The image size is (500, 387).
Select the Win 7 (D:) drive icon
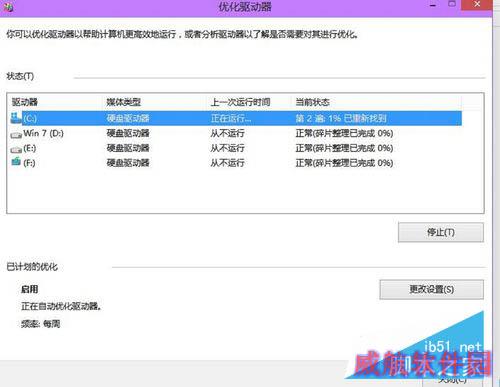(16, 135)
